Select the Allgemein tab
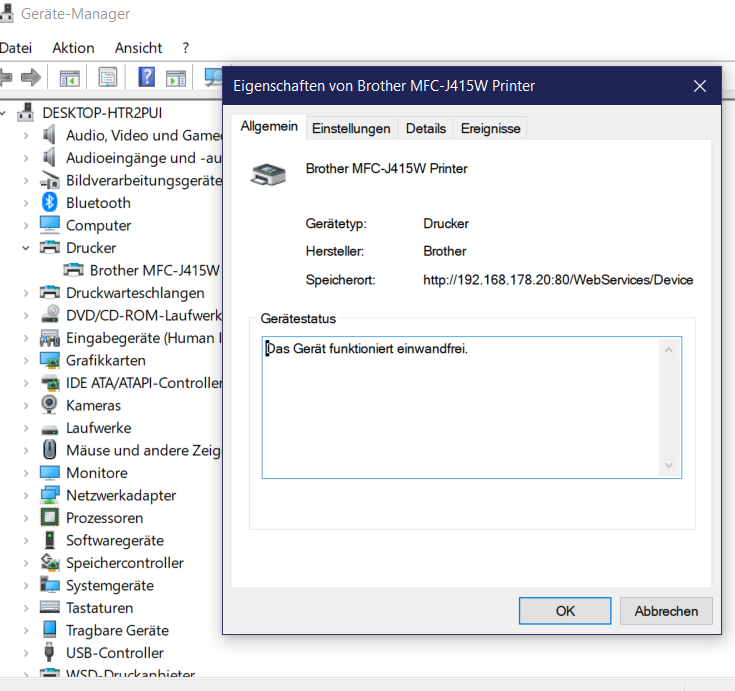The image size is (735, 691). [269, 127]
